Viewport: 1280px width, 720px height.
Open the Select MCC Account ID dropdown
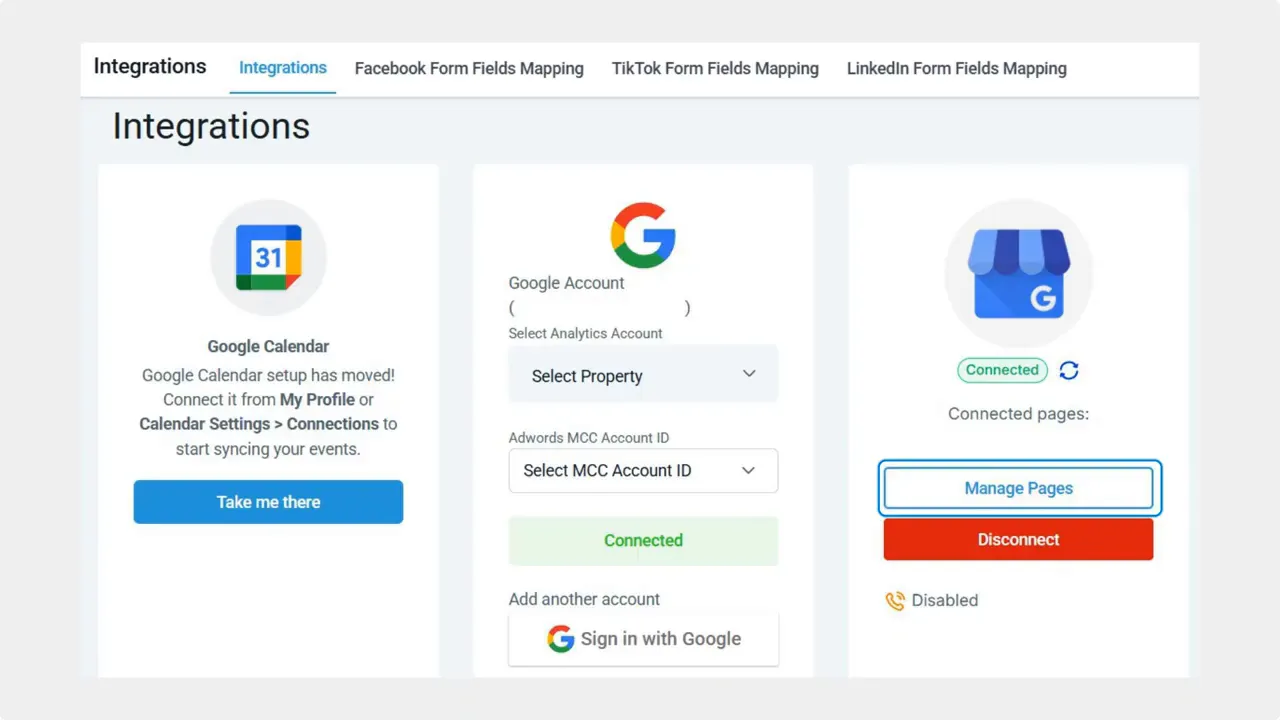coord(643,470)
